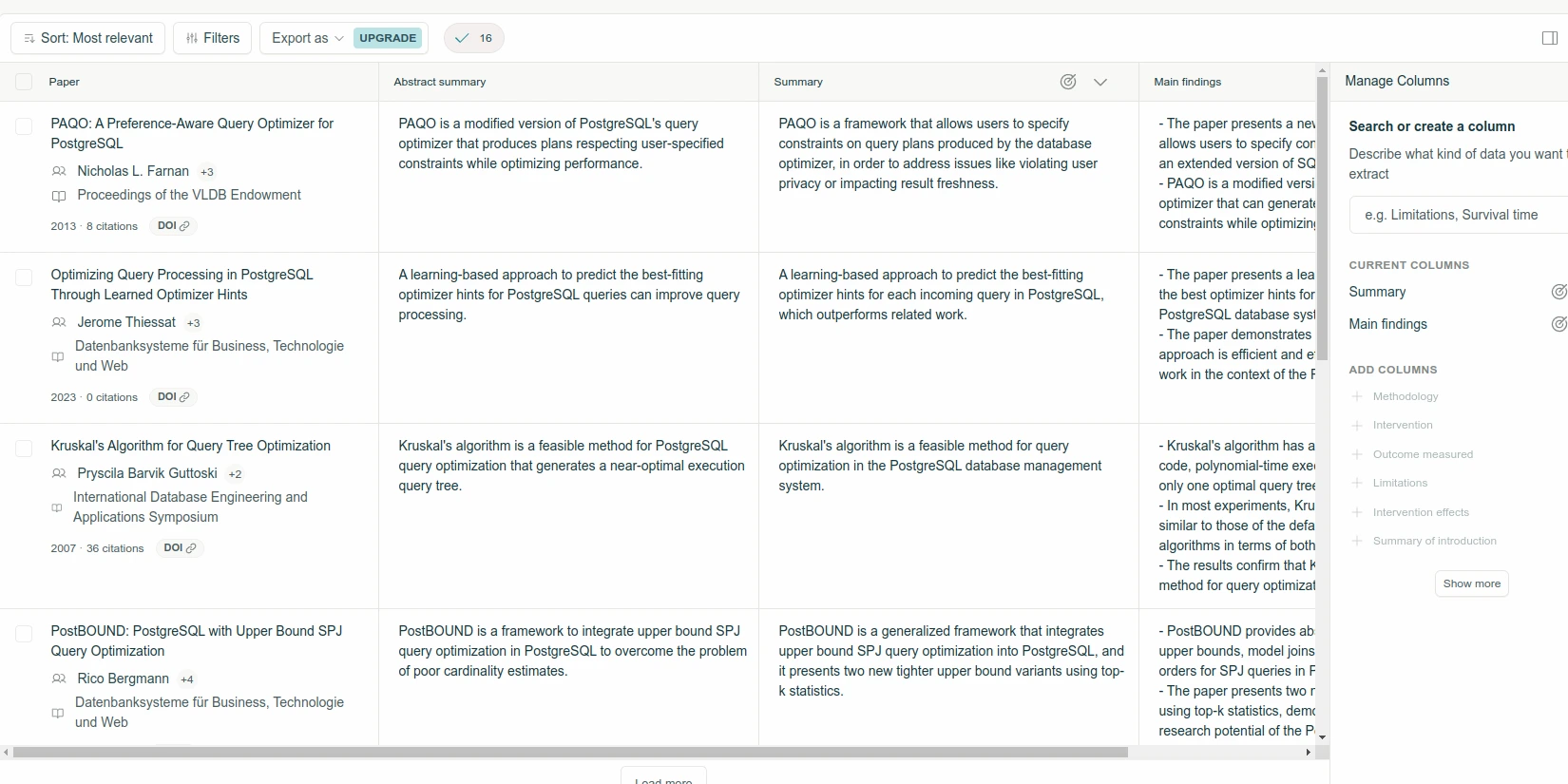Expand the Summary column chevron menu
The width and height of the screenshot is (1568, 784).
point(1100,82)
